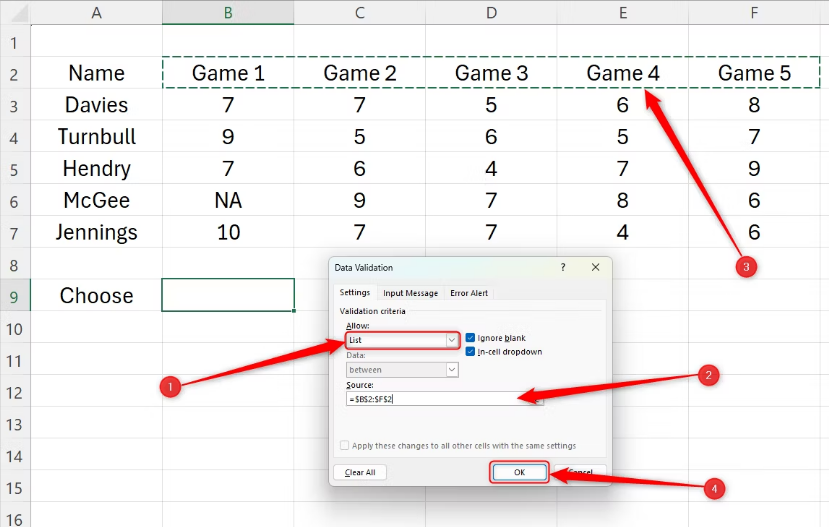Click the empty selected cell B9
829x527 pixels.
click(228, 295)
